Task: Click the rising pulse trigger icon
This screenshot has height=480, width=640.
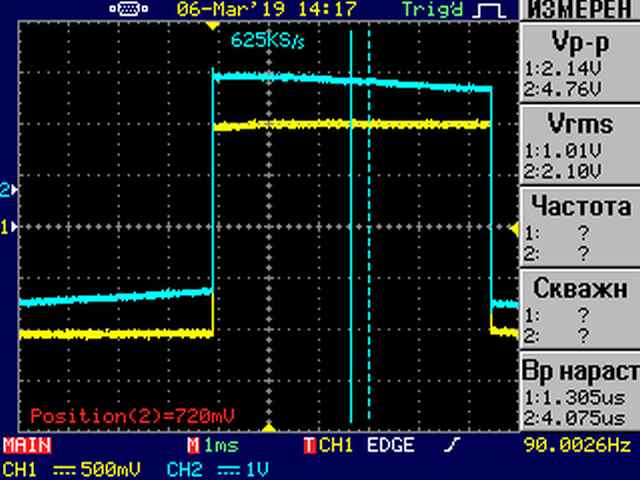Action: coord(489,10)
